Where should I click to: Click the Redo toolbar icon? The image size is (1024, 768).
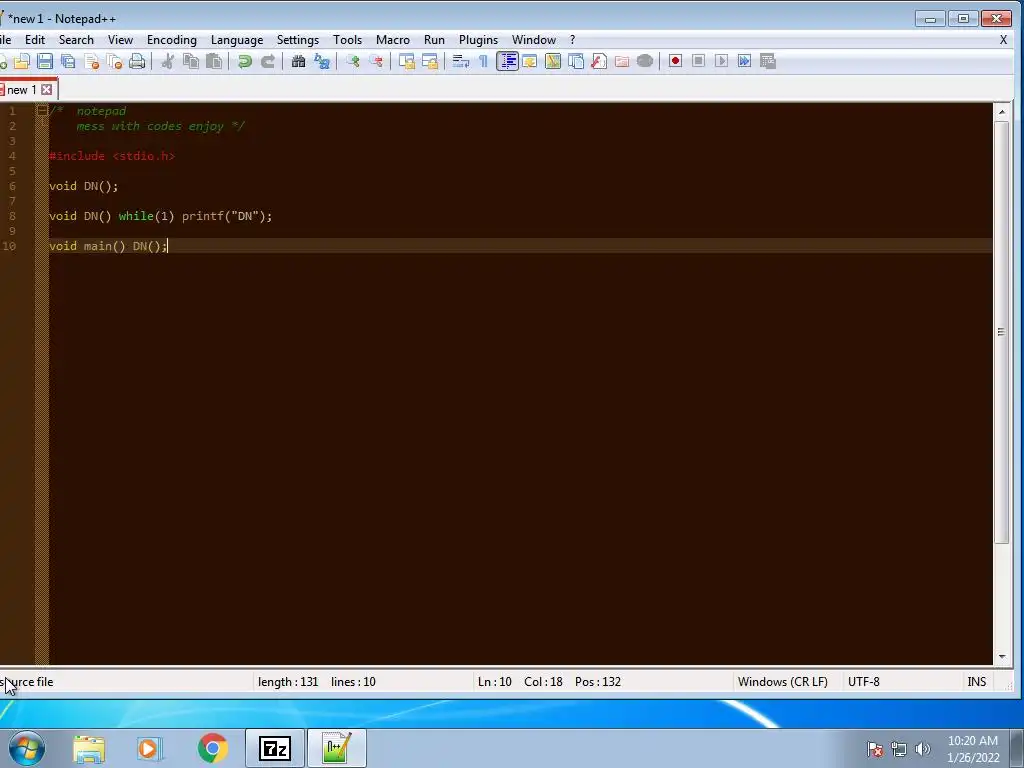point(268,61)
